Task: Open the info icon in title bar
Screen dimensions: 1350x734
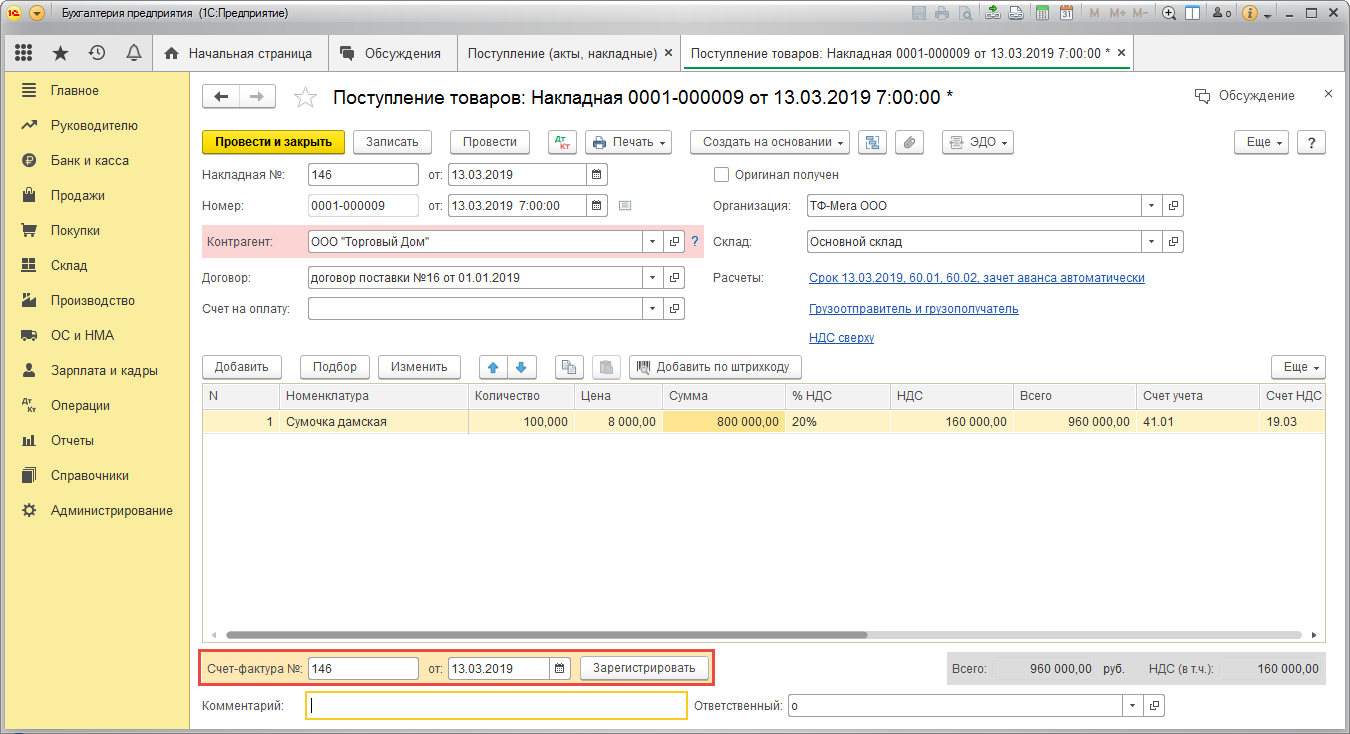Action: (x=1249, y=13)
